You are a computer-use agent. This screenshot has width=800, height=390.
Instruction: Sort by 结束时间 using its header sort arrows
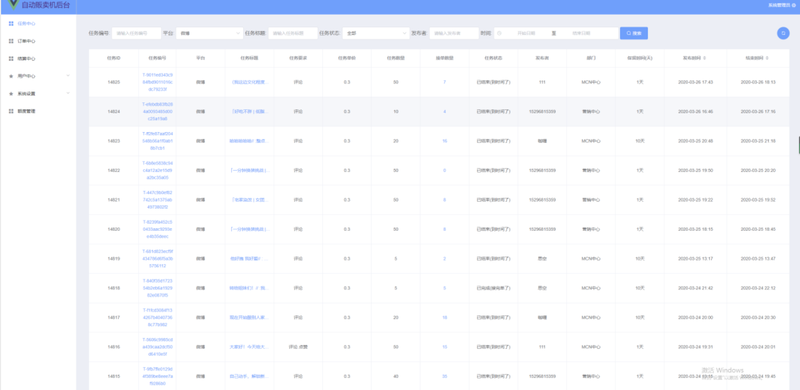pyautogui.click(x=767, y=58)
